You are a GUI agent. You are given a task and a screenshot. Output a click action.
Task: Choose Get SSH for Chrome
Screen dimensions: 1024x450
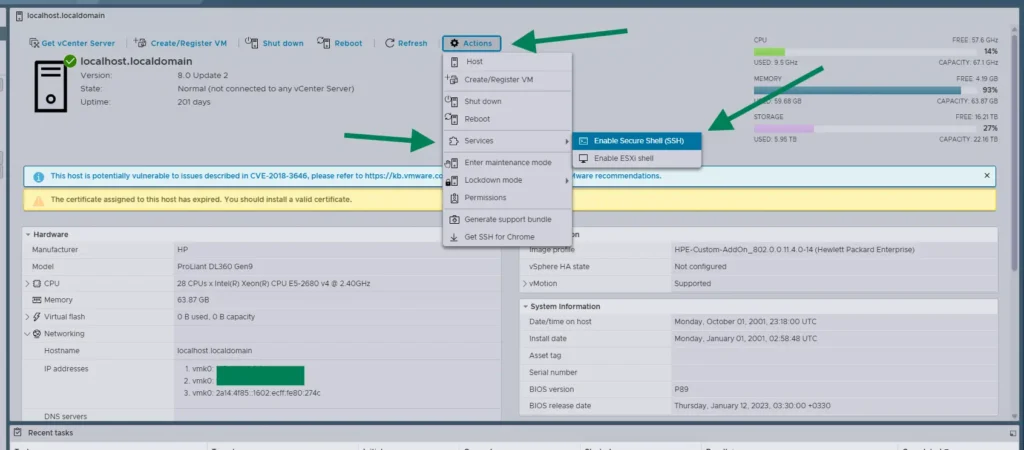tap(507, 237)
